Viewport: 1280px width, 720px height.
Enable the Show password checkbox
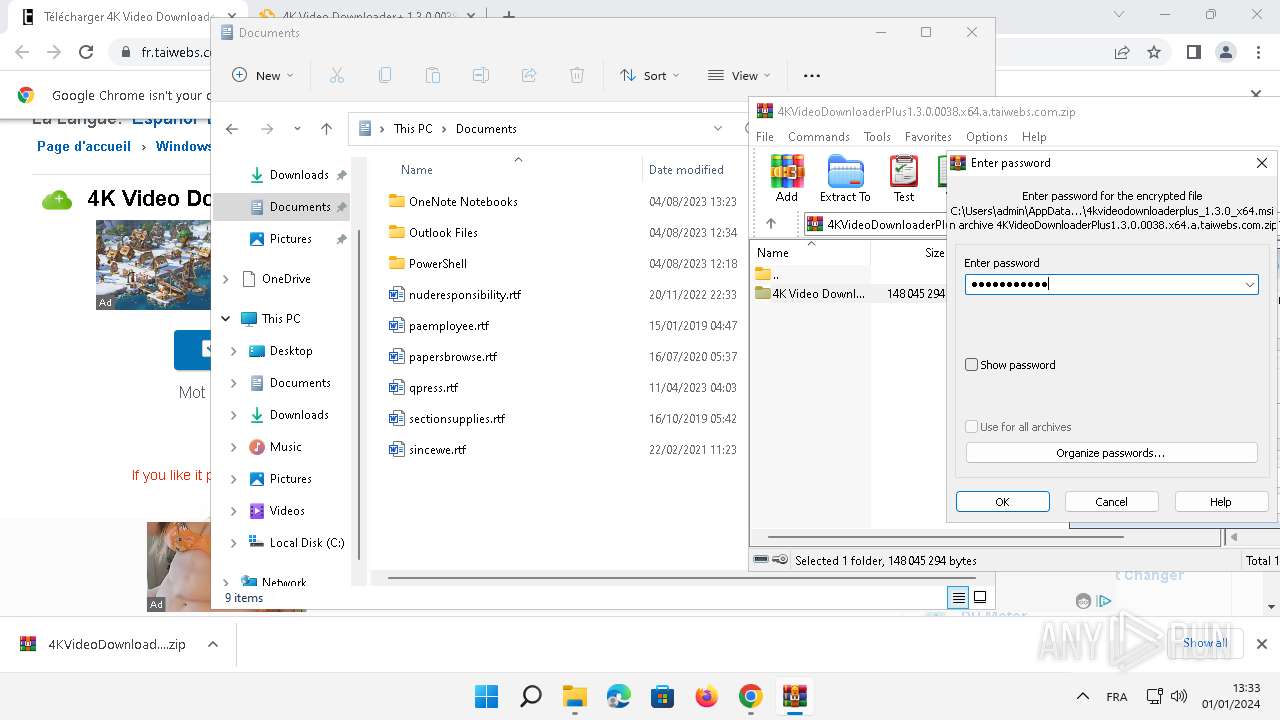click(971, 365)
